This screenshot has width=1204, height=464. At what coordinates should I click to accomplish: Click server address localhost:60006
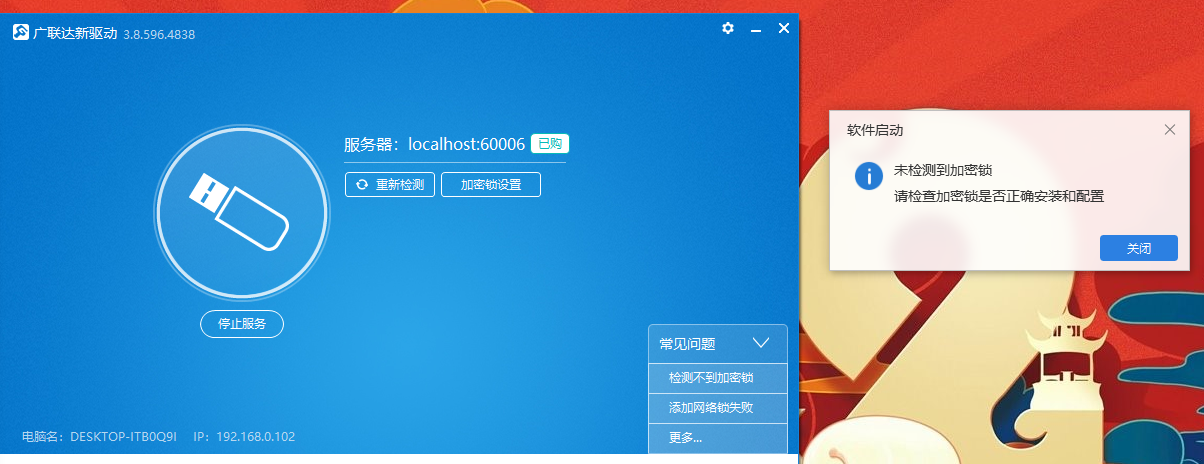[467, 144]
